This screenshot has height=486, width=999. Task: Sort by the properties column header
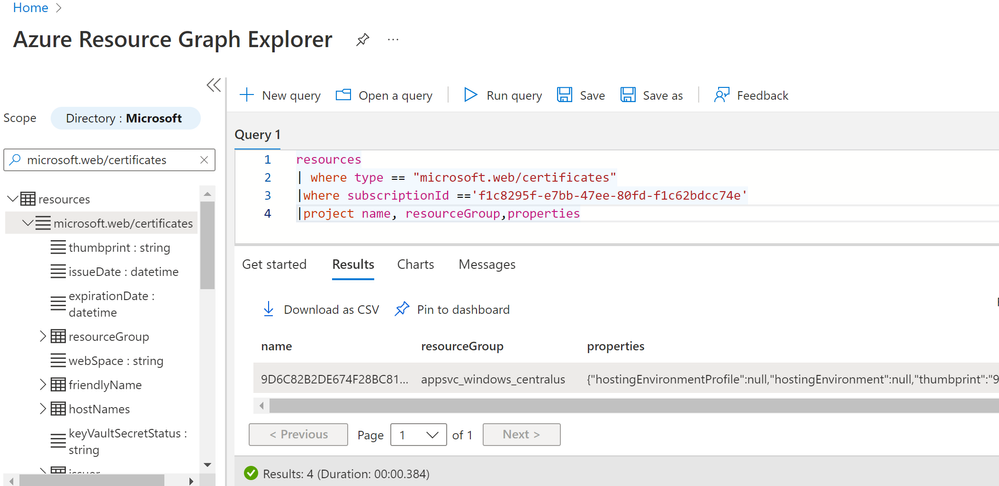point(615,347)
